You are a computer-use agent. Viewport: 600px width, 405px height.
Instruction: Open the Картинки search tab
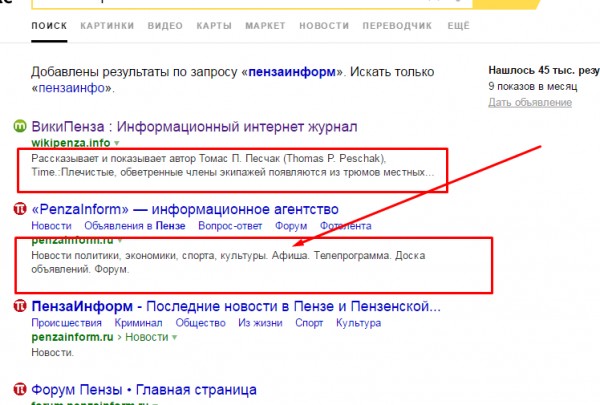click(x=107, y=26)
